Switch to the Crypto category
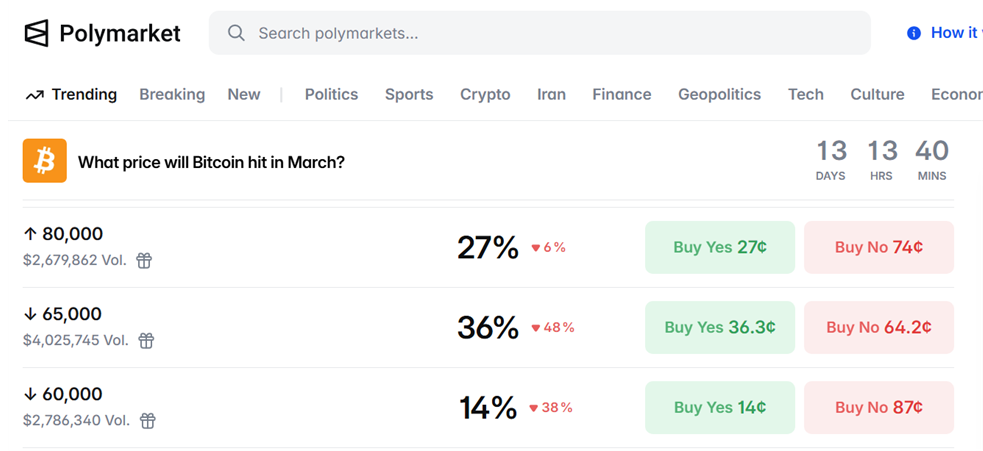 coord(485,95)
